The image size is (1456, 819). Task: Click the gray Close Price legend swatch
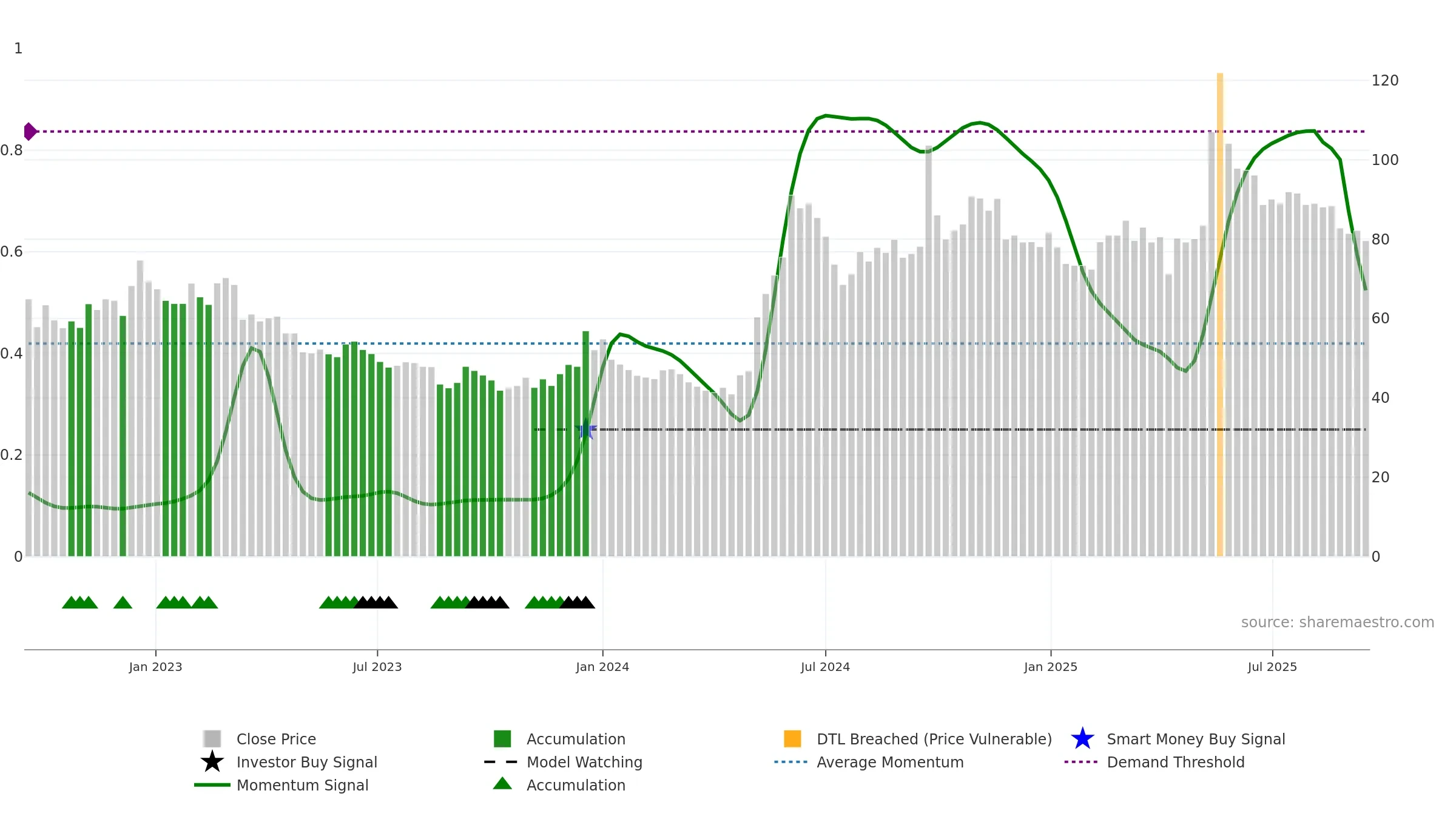212,738
